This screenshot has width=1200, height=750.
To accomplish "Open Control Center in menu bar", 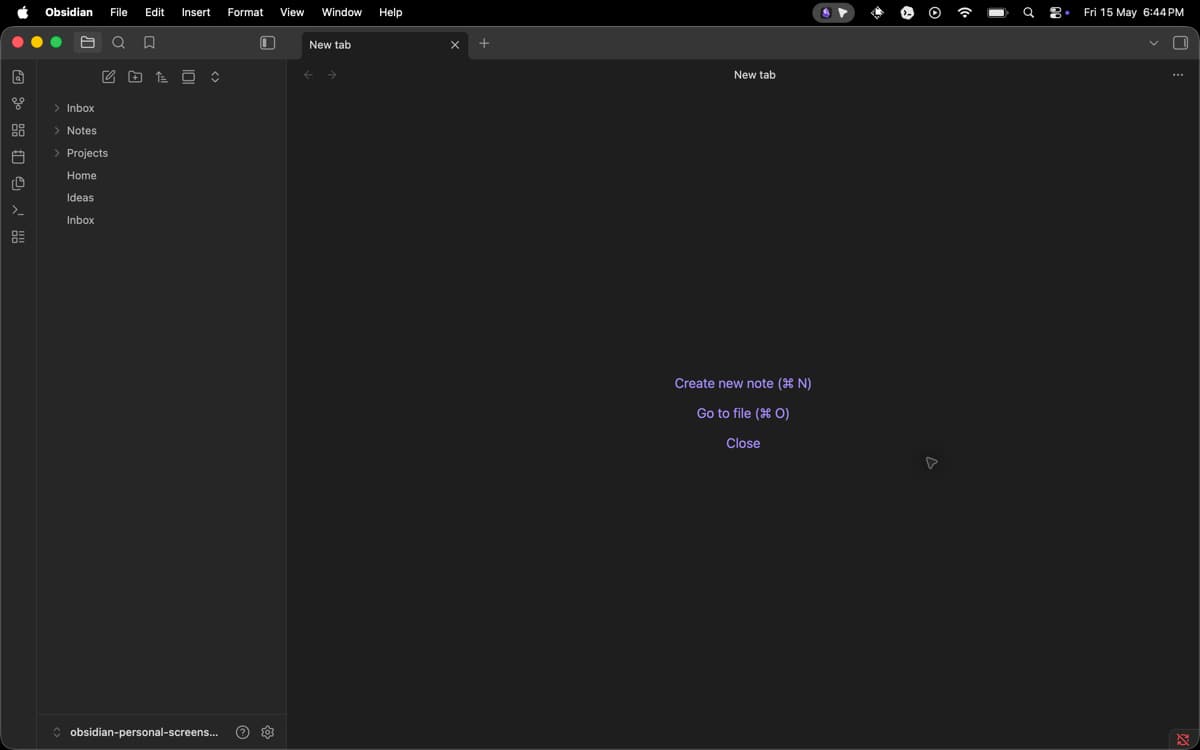I will (1058, 12).
